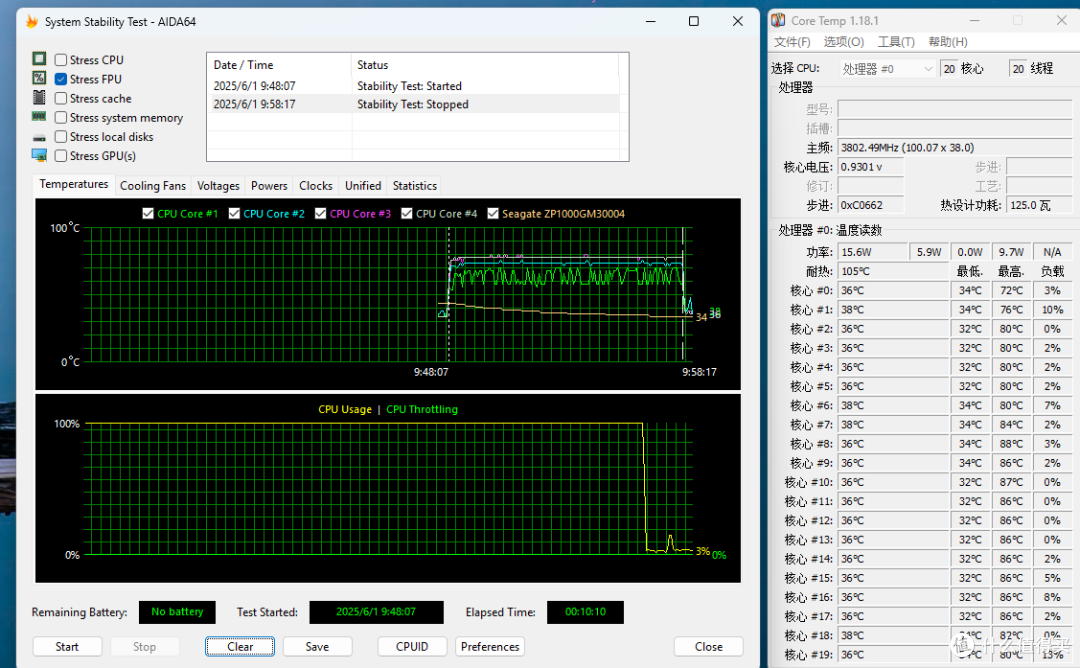
Task: Click the 主频 frequency field 3802.49MHz
Action: pos(955,148)
